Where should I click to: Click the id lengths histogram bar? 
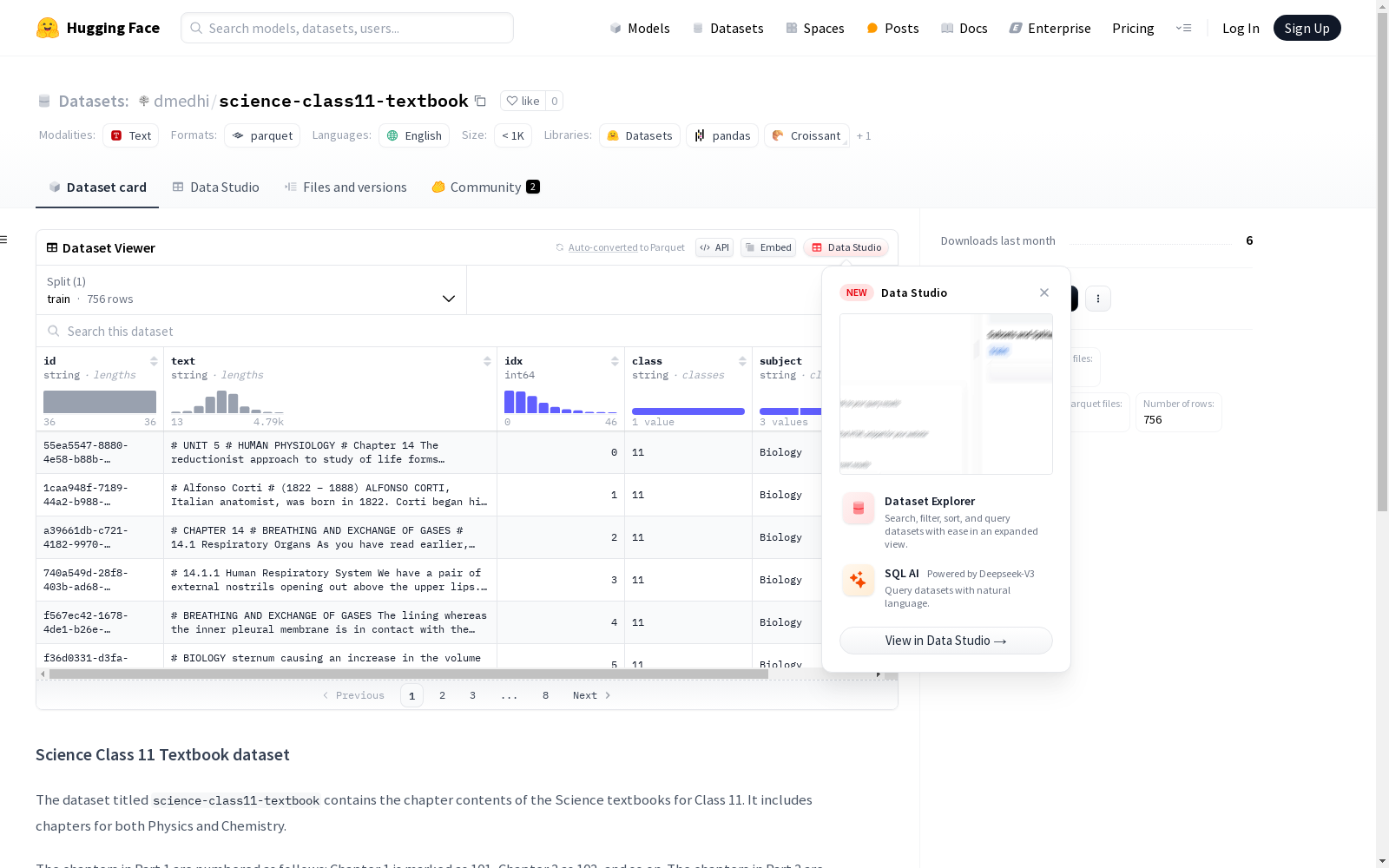pos(100,402)
